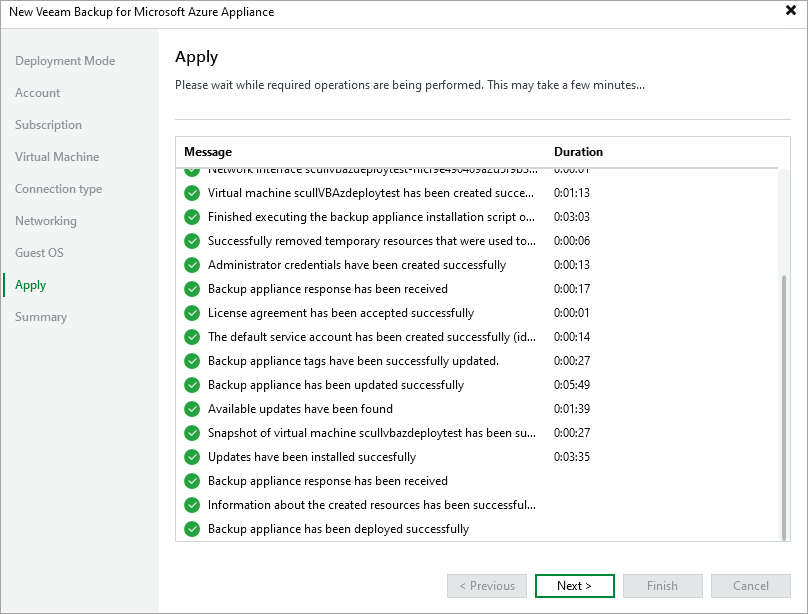Click the Previous button

[x=487, y=586]
